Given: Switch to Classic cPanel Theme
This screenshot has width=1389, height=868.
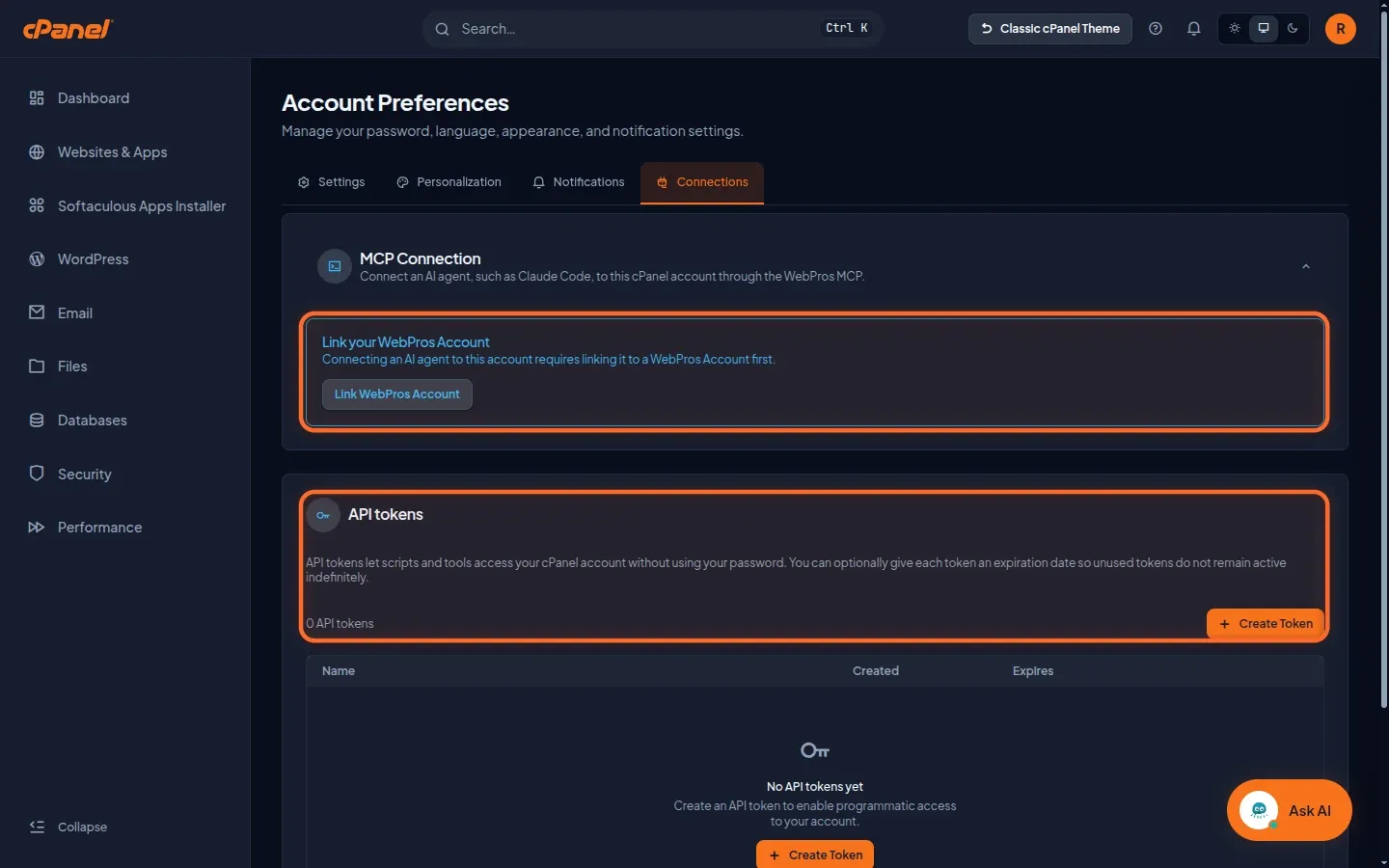Looking at the screenshot, I should coord(1050,29).
